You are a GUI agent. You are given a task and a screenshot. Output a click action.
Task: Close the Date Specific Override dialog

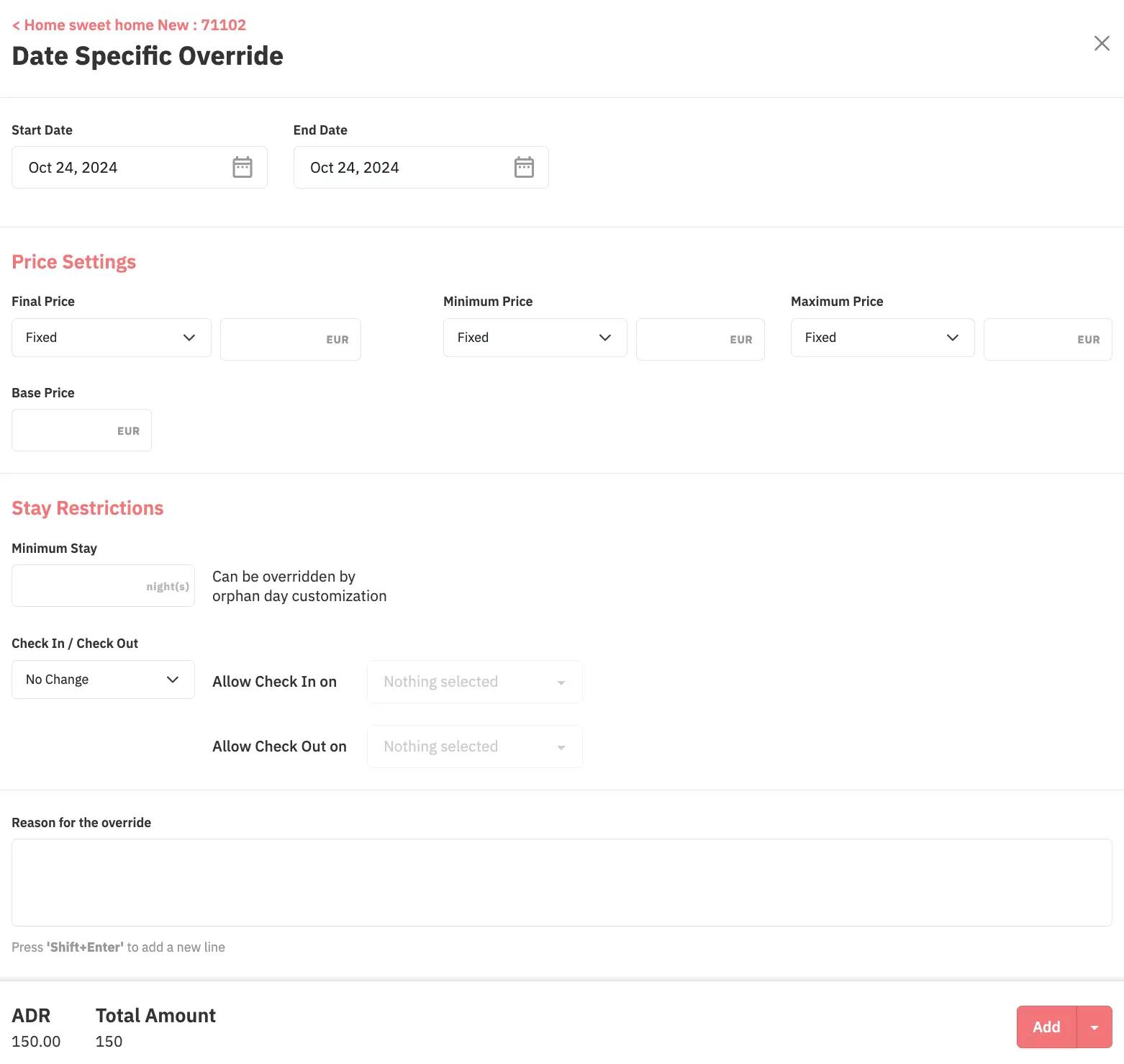click(1102, 43)
